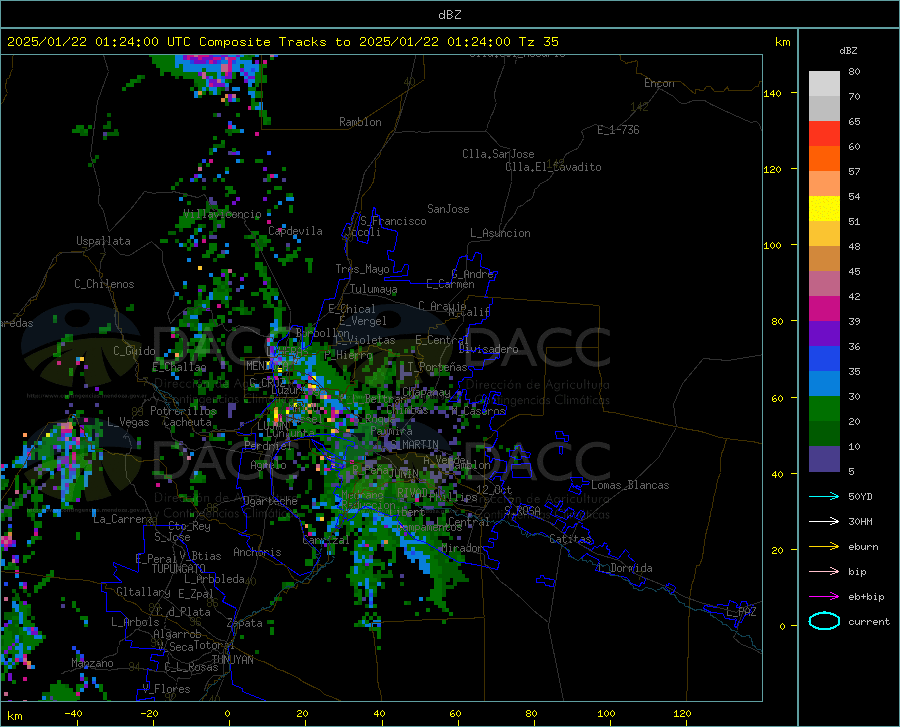The image size is (900, 727).
Task: Click the 45 dBZ pink-mauve swatch
Action: tap(824, 283)
